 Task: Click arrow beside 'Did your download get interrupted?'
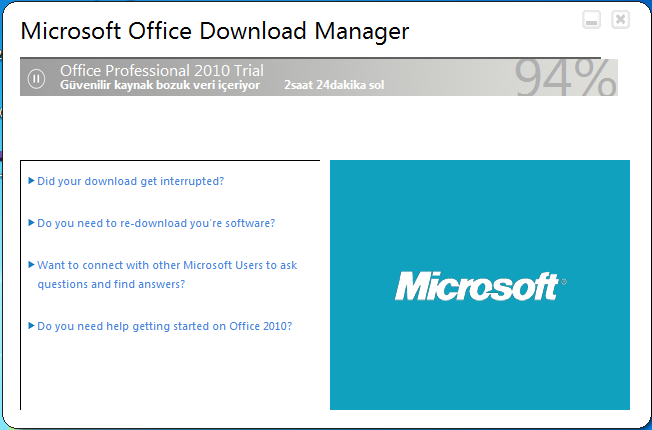tap(32, 181)
